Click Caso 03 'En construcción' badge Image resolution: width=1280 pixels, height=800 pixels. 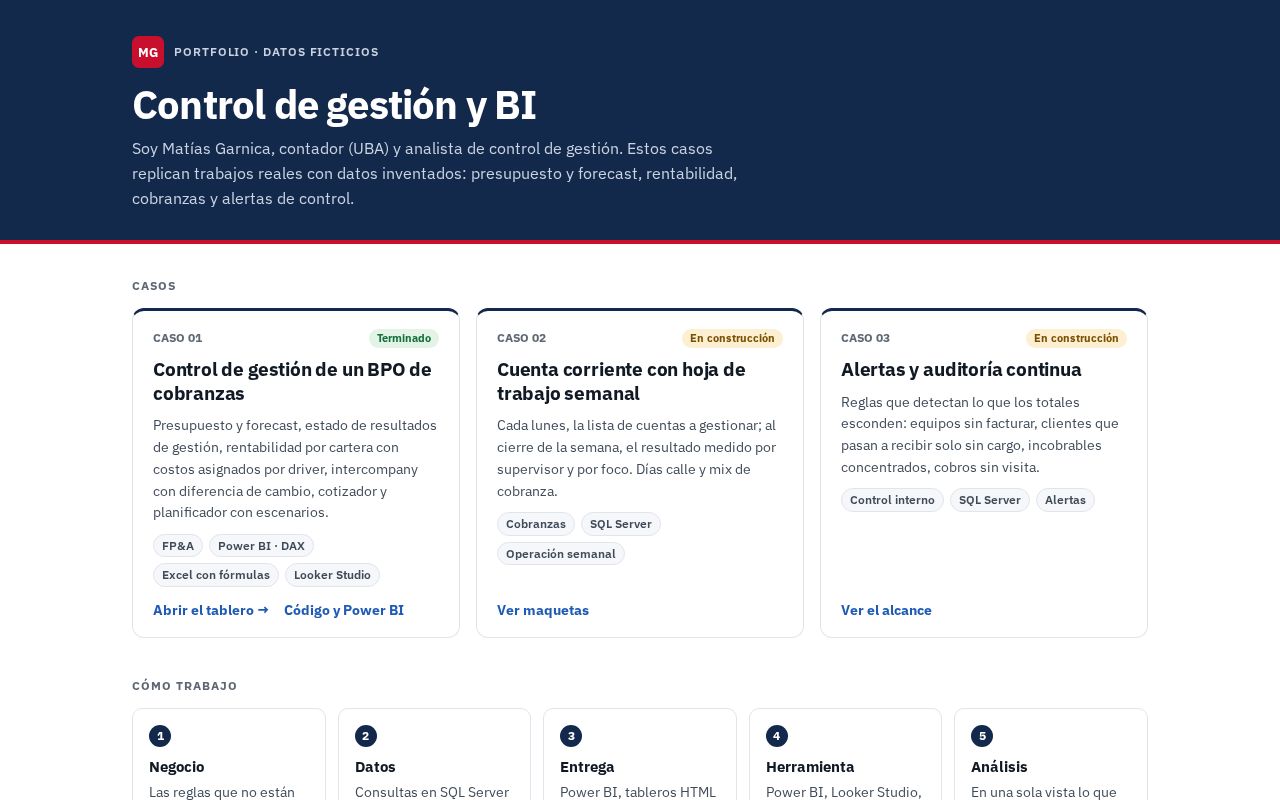coord(1076,338)
